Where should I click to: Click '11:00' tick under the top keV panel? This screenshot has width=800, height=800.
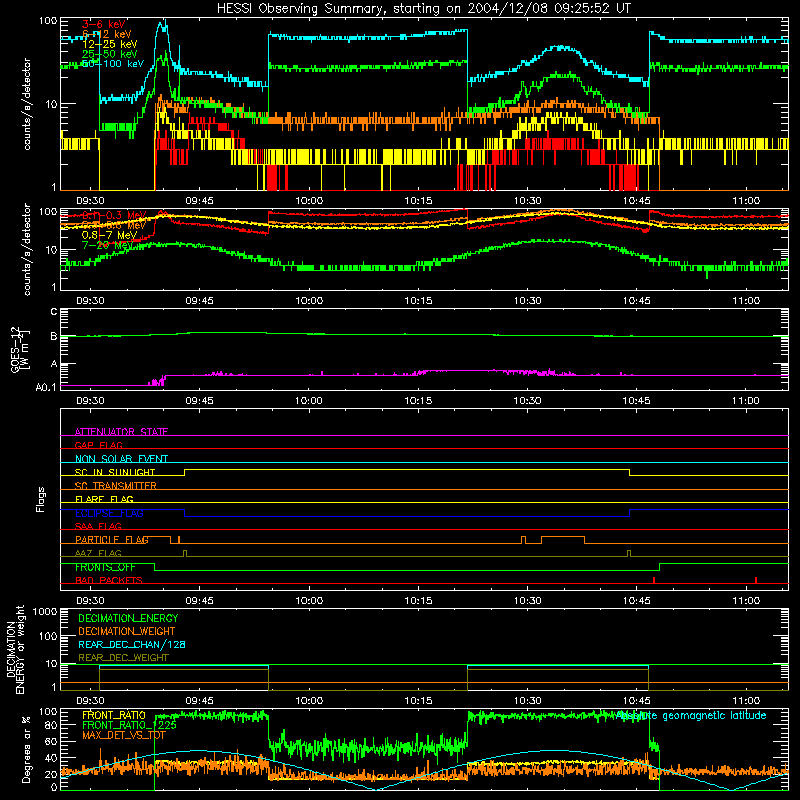click(745, 201)
